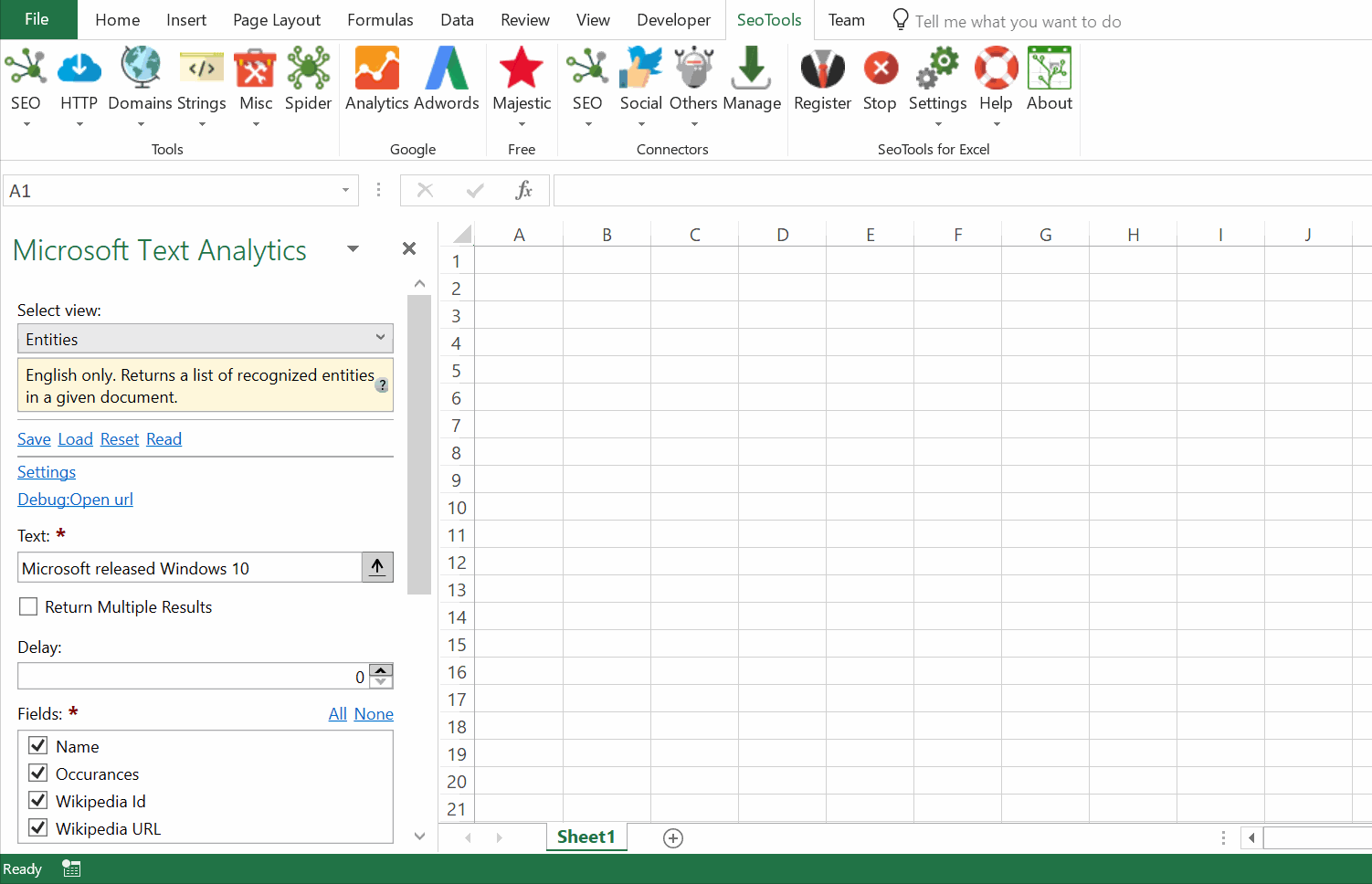Expand the Social connectors dropdown arrow
The height and width of the screenshot is (884, 1372).
tap(641, 124)
